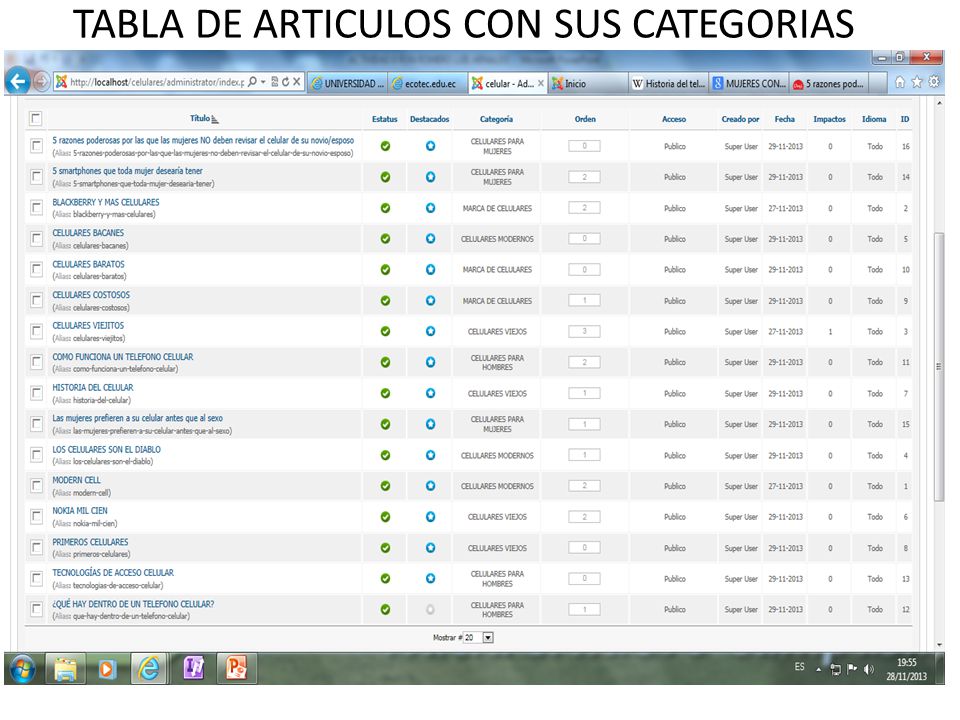Tick the CELULARES BARATOS row checkbox
Screen dimensions: 960x720
click(x=37, y=269)
